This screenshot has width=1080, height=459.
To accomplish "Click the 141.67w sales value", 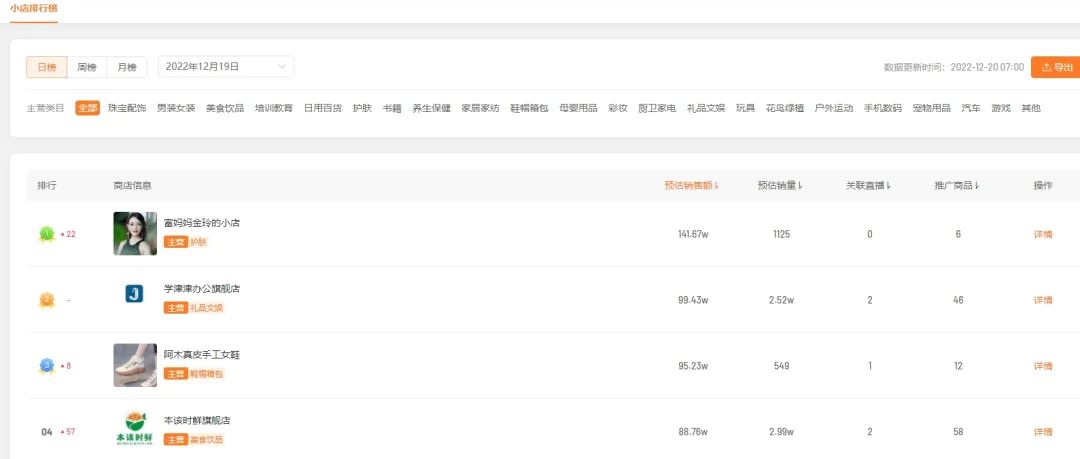I will coord(693,234).
